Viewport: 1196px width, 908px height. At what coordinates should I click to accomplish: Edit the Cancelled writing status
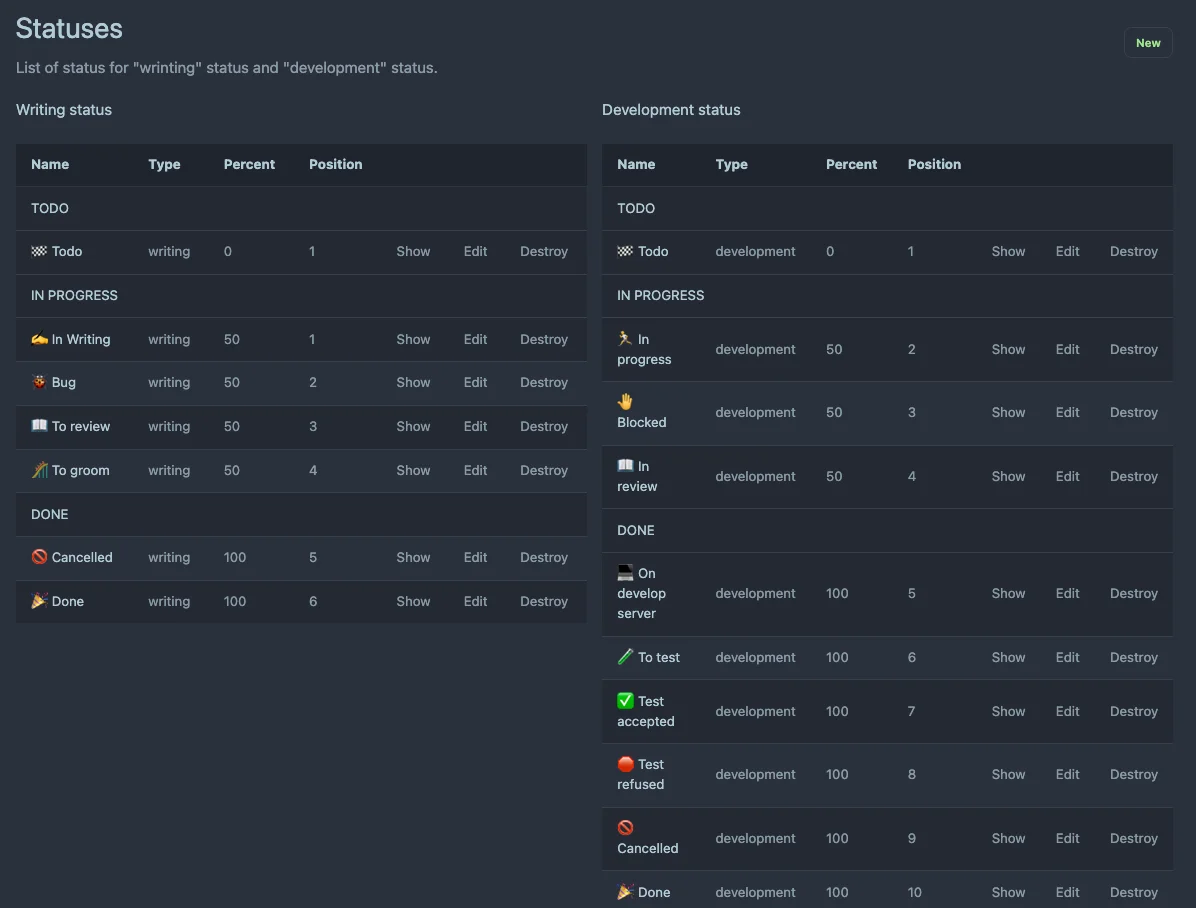(475, 557)
